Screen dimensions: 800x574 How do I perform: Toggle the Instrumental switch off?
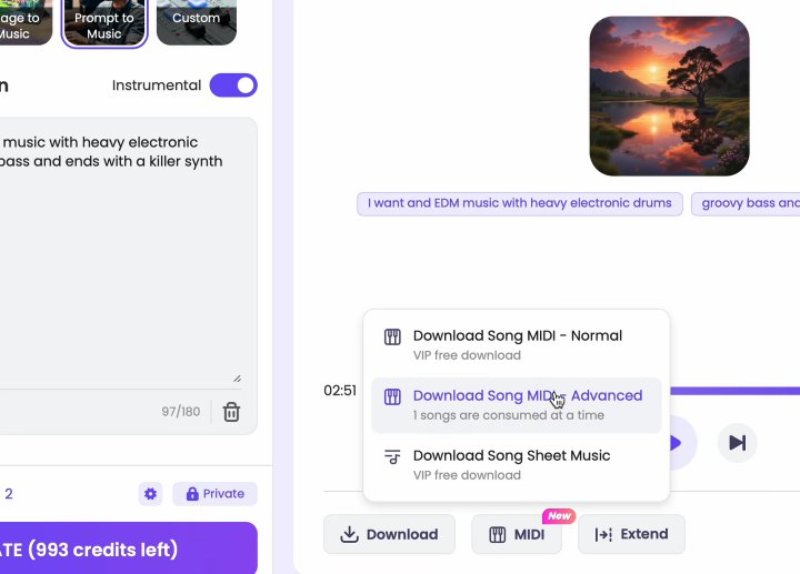pos(233,85)
